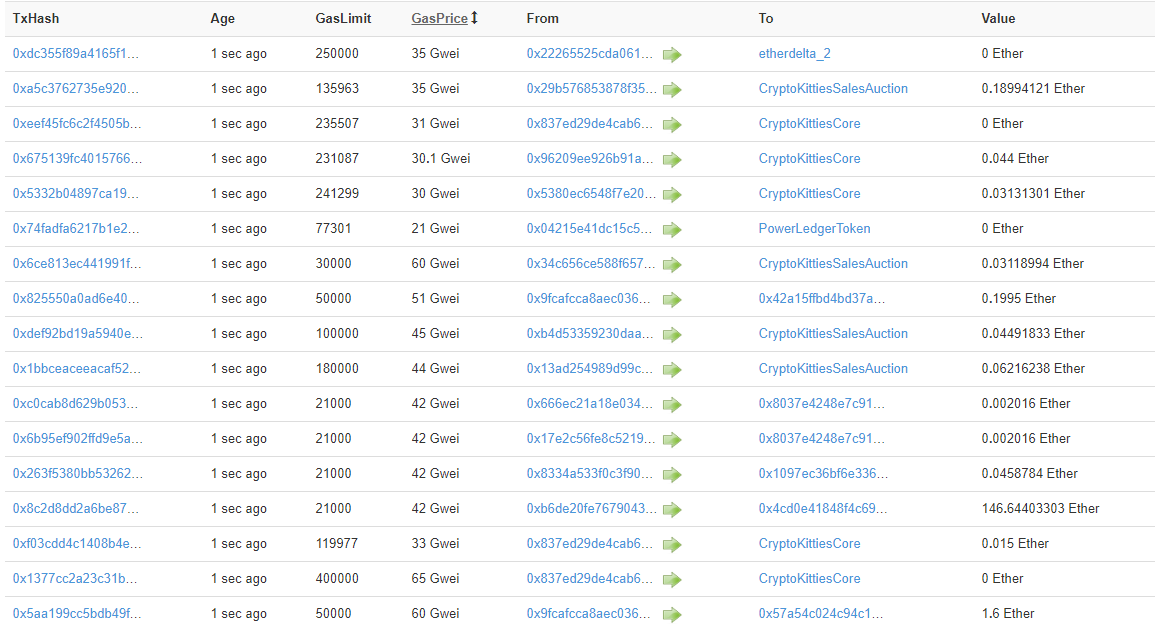Click green arrow icon in etherdelta_2 row
The width and height of the screenshot is (1160, 630).
[x=672, y=55]
